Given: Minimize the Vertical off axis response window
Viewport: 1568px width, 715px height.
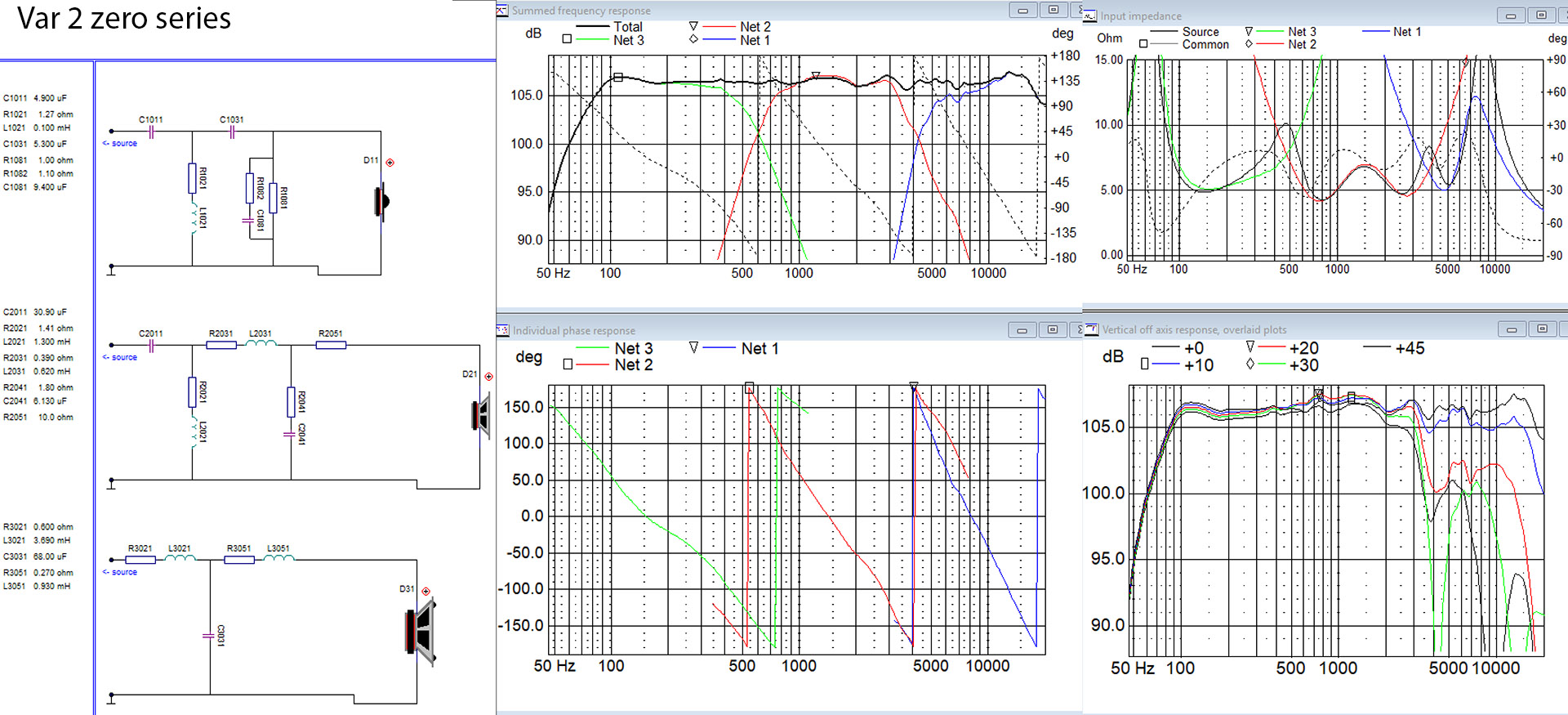Looking at the screenshot, I should pos(1511,328).
